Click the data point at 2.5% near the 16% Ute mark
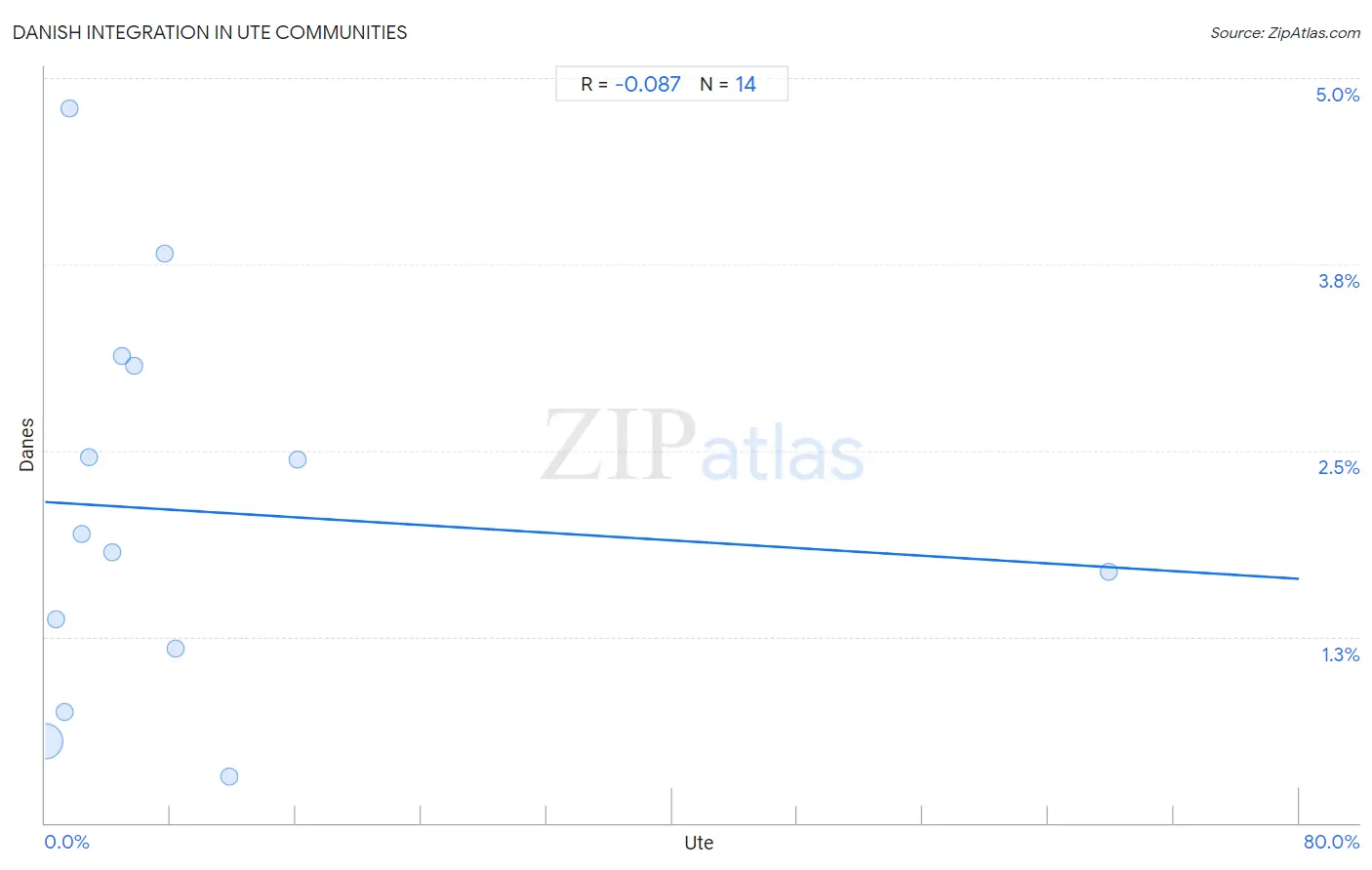 coord(298,459)
